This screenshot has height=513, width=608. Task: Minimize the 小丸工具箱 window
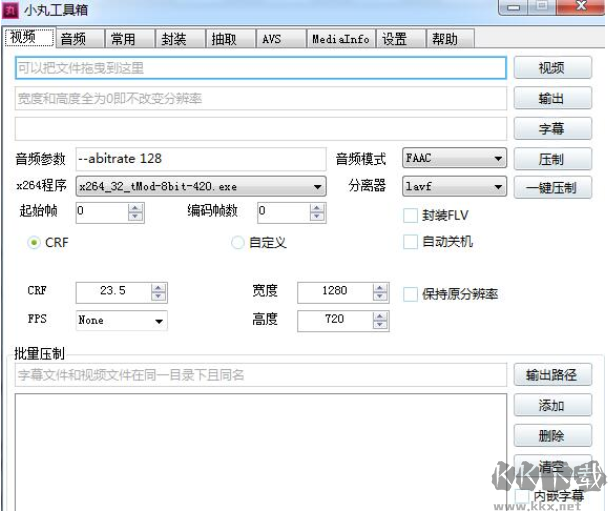coord(514,7)
